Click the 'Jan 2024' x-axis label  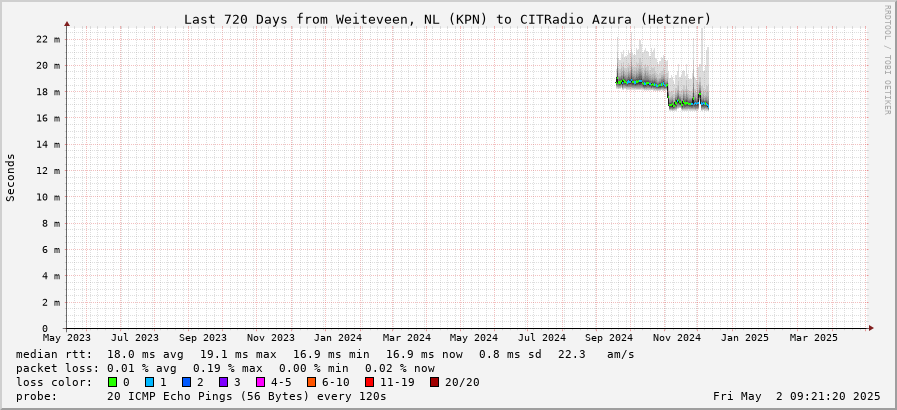(340, 339)
